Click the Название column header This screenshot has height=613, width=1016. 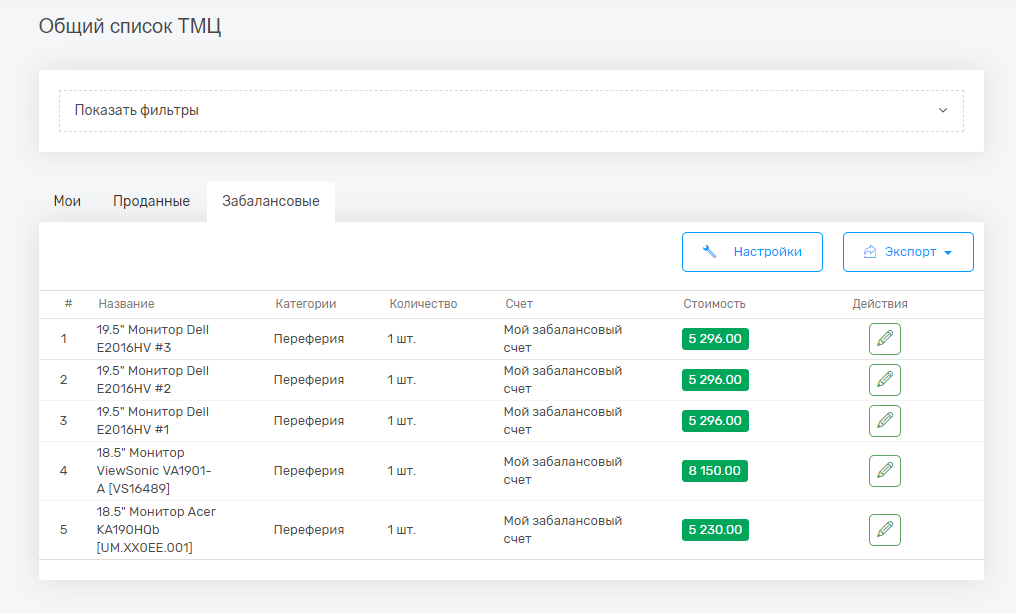[x=126, y=304]
